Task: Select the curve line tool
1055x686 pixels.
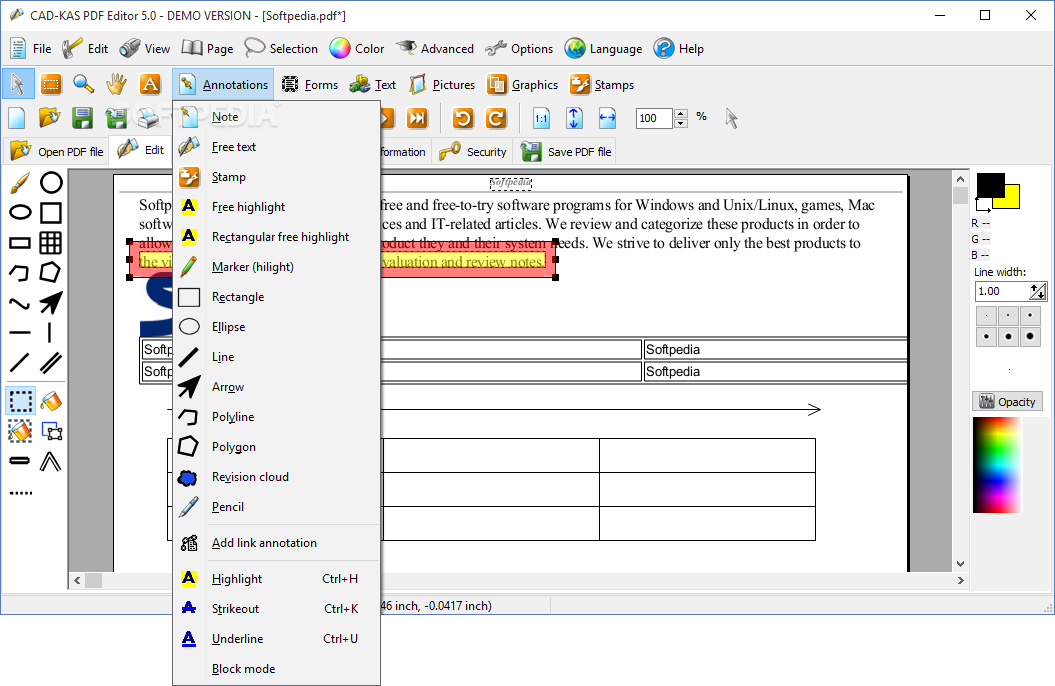Action: point(20,303)
